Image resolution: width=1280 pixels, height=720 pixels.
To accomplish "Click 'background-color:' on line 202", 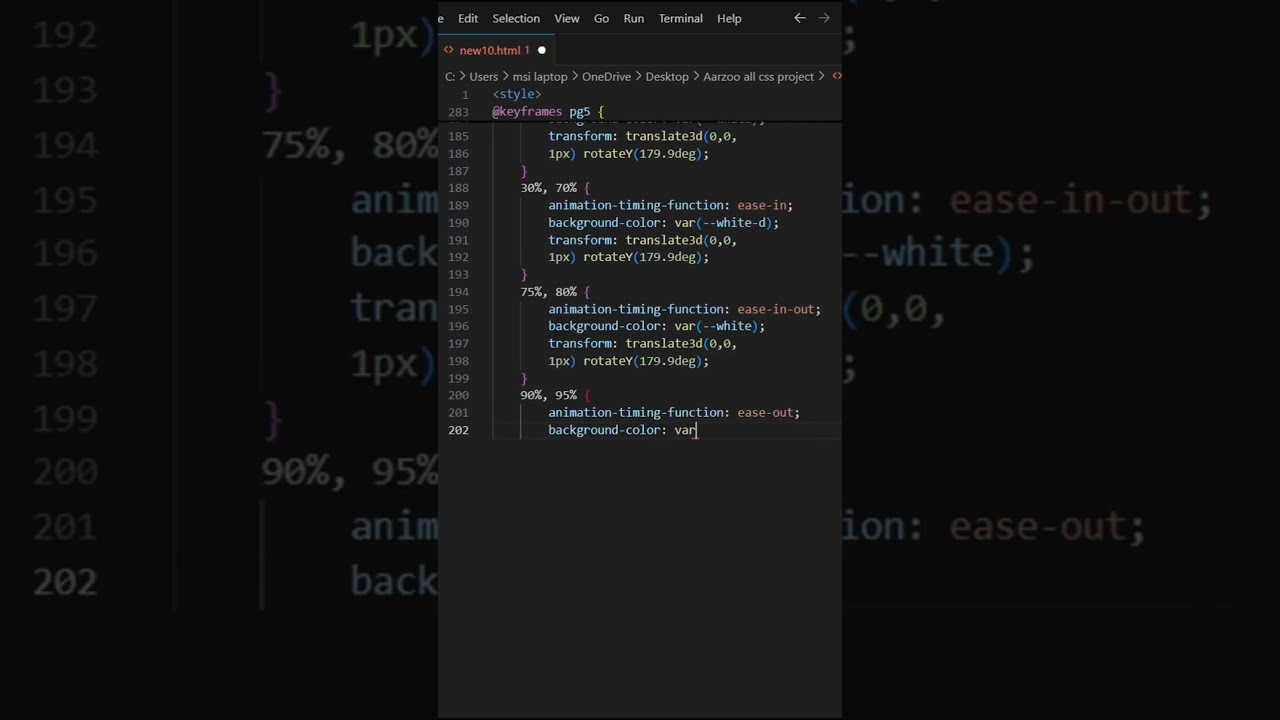I will 607,430.
